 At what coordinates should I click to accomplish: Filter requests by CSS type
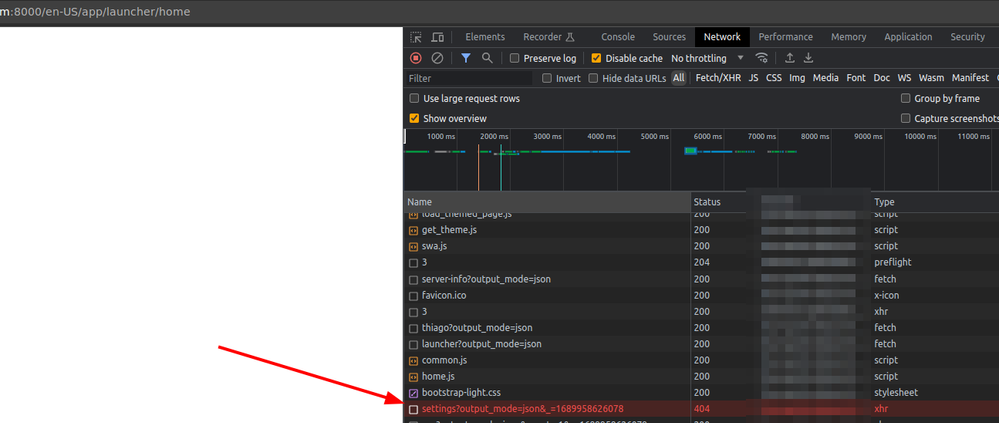tap(773, 78)
